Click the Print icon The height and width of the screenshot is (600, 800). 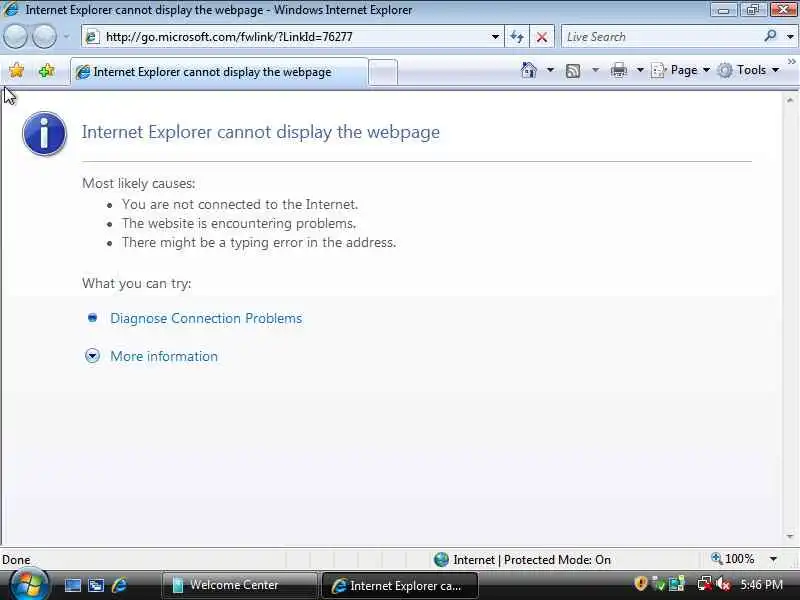click(618, 70)
